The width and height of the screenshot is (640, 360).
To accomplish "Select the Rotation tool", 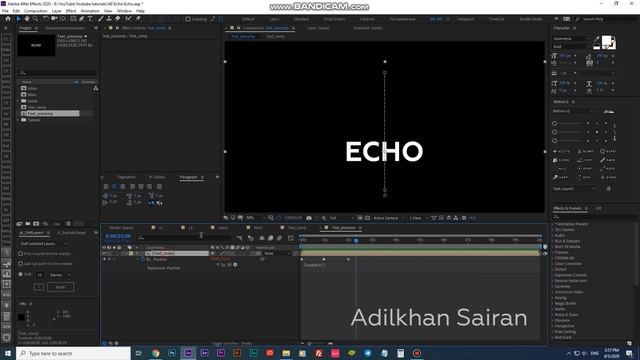I will click(x=46, y=19).
